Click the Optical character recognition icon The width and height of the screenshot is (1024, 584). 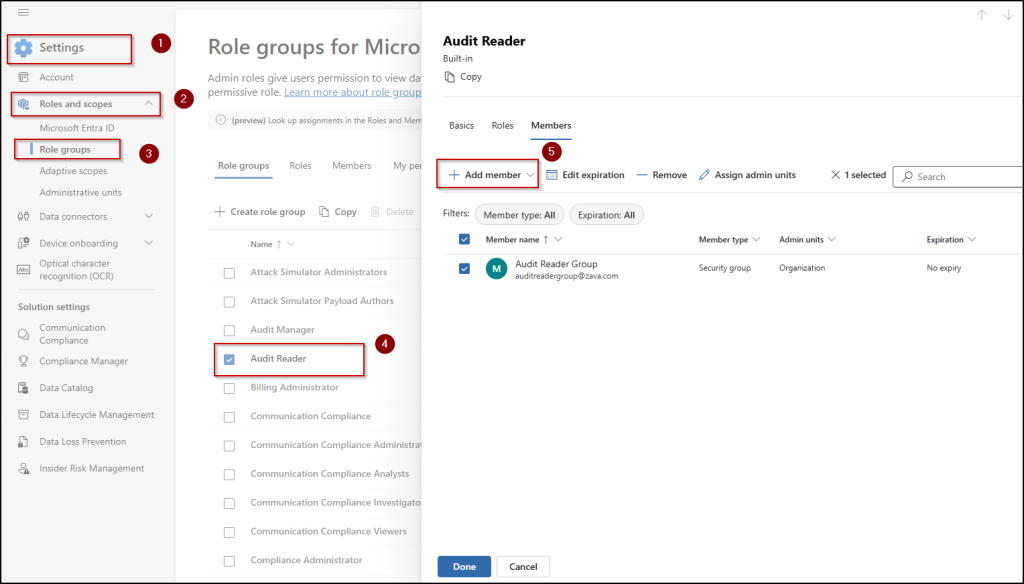(24, 269)
